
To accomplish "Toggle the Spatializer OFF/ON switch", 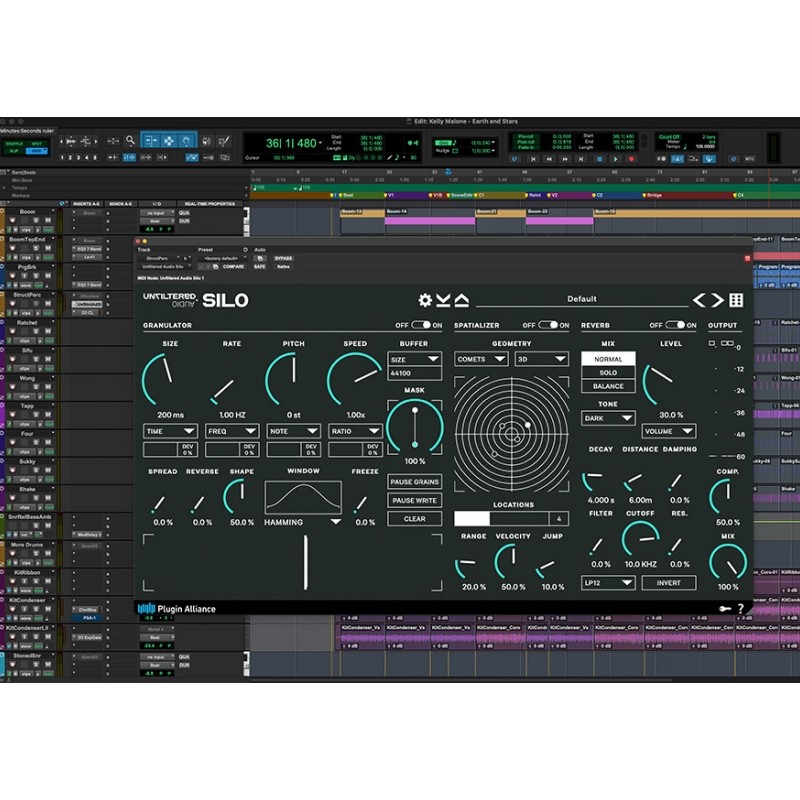I will pyautogui.click(x=548, y=325).
